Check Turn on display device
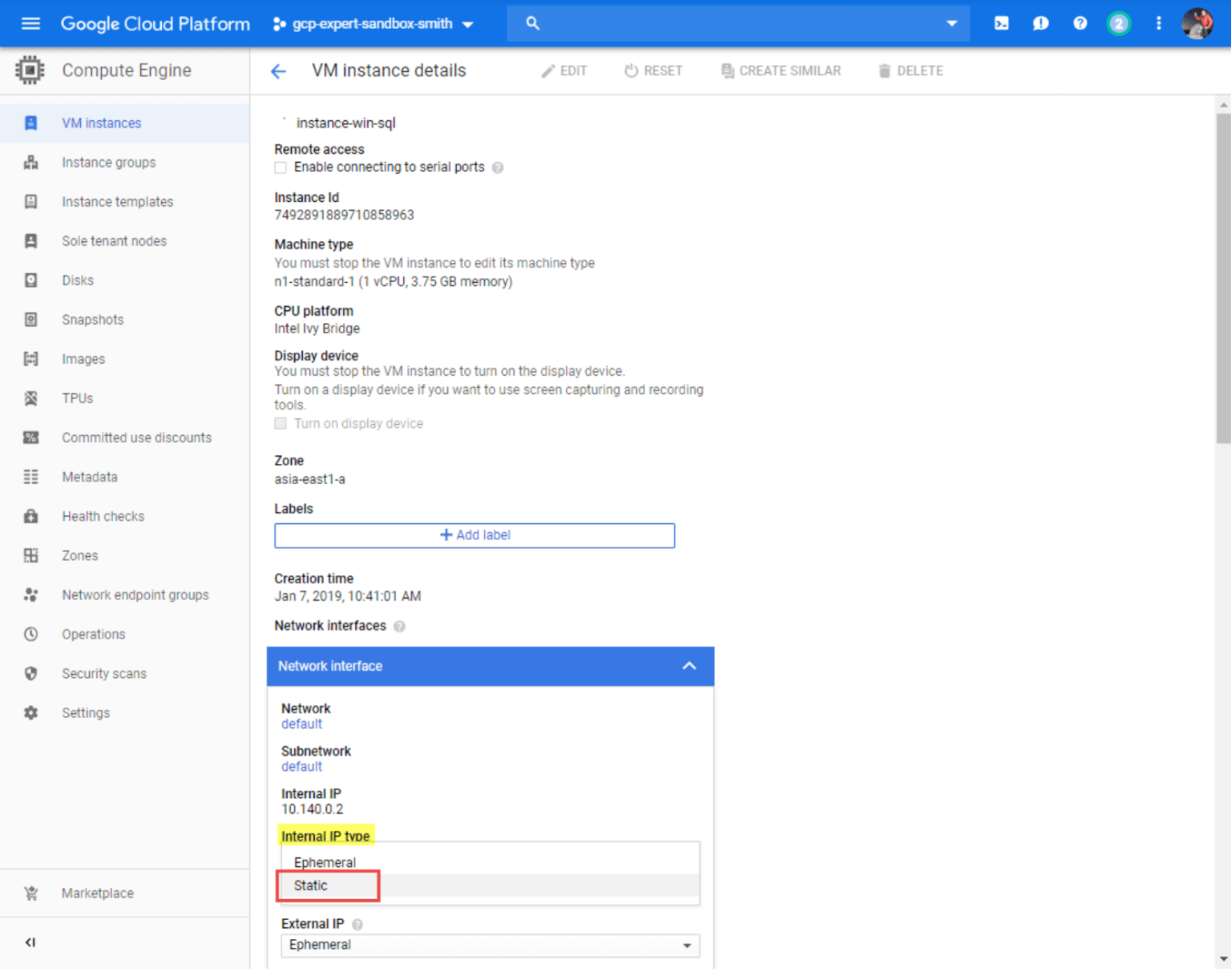 click(281, 423)
